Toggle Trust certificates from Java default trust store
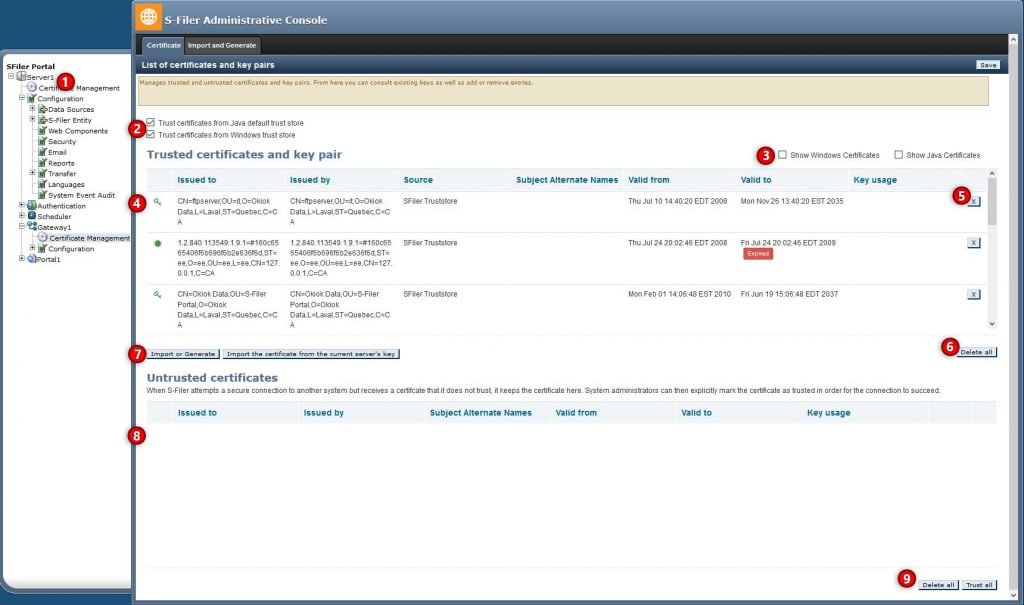Viewport: 1024px width, 605px height. point(151,122)
